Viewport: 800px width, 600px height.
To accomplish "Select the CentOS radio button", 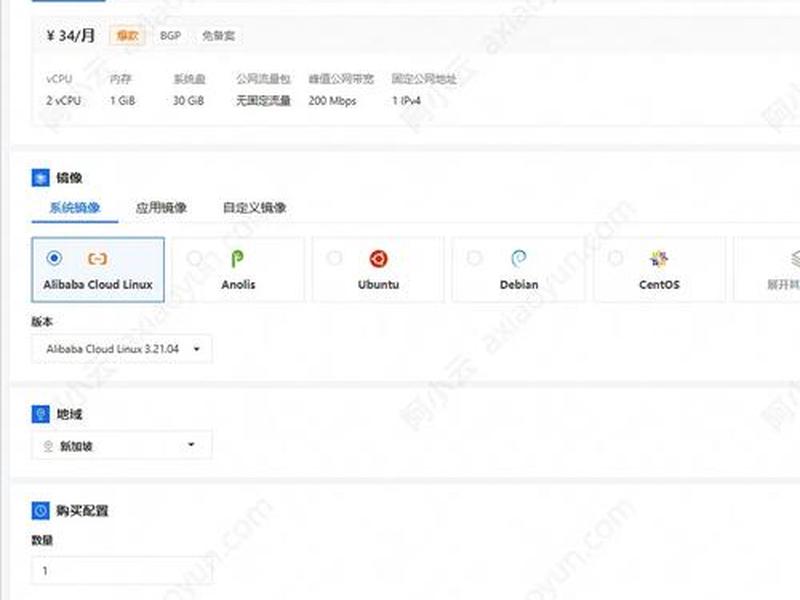I will 616,258.
